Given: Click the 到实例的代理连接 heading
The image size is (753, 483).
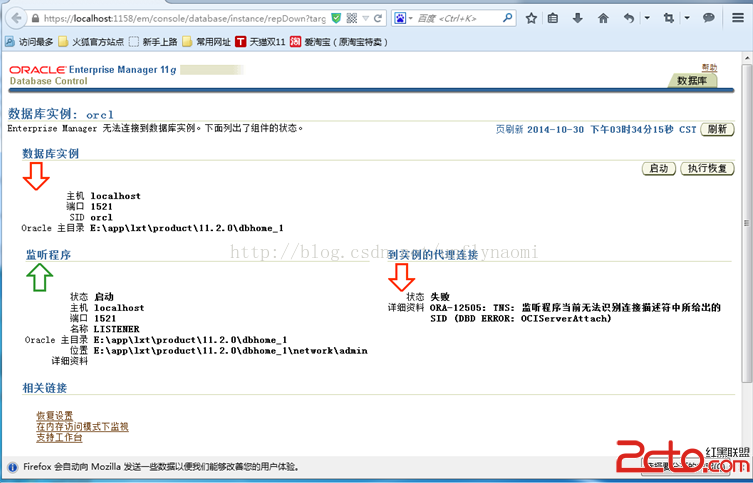Looking at the screenshot, I should pos(433,255).
